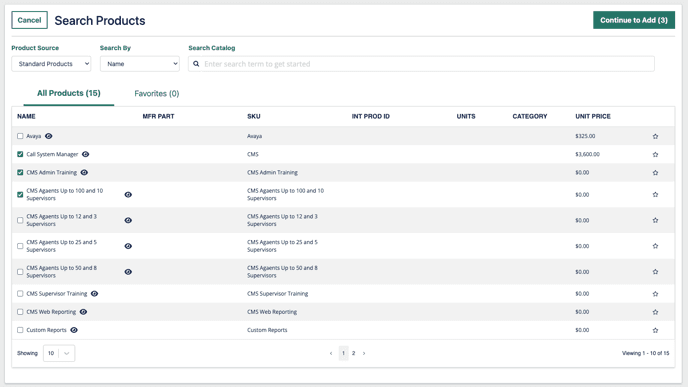The image size is (688, 387).
Task: Uncheck CMS Admin Training checkbox
Action: 20,172
